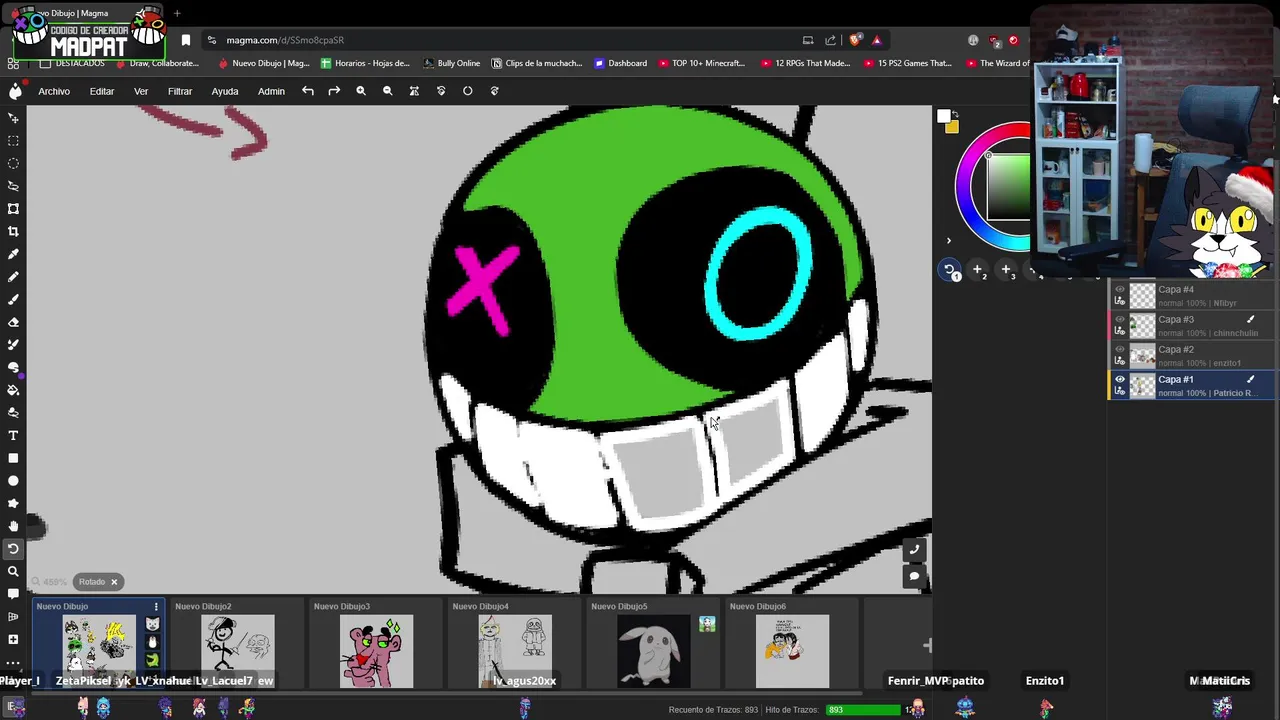Viewport: 1280px width, 720px height.
Task: Open the Filtrar menu
Action: coord(180,91)
